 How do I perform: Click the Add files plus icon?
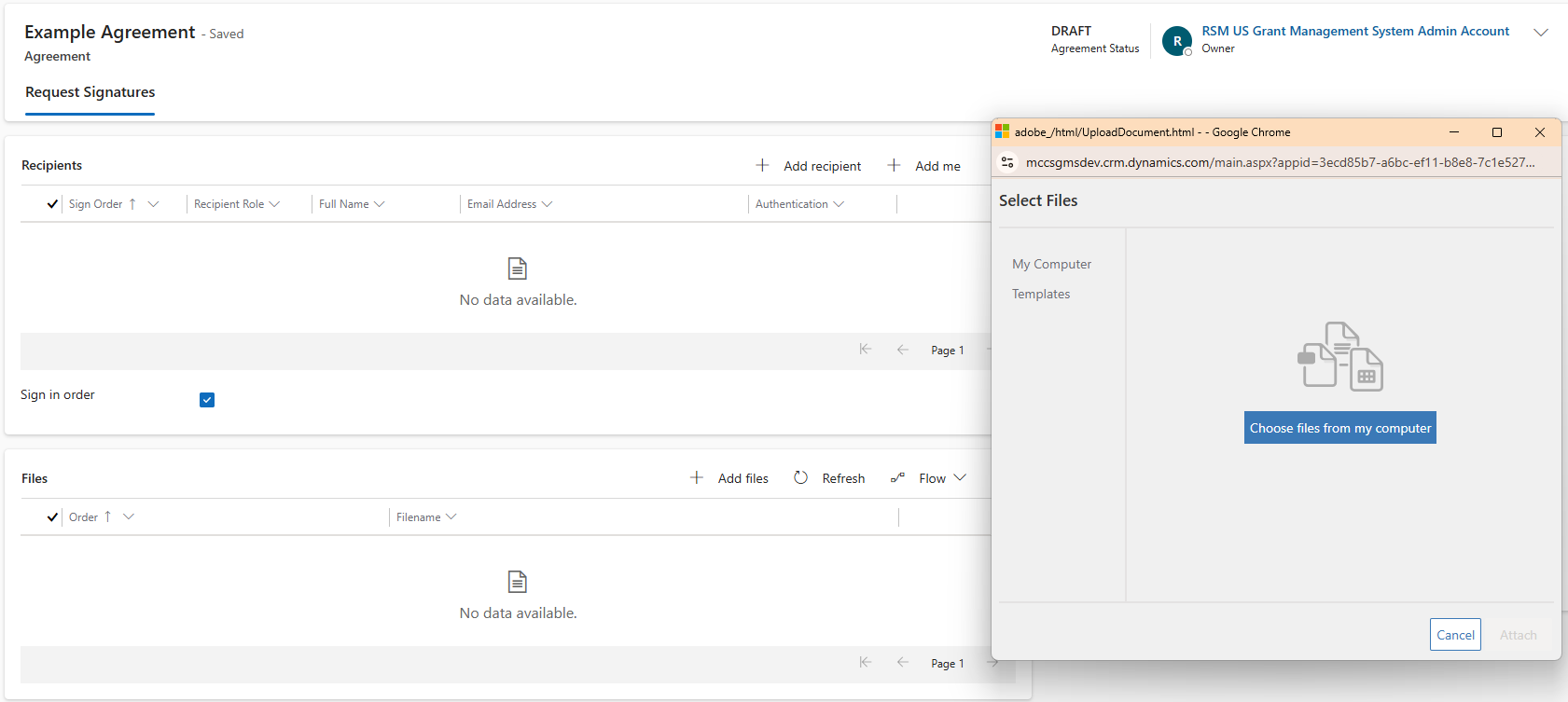697,477
